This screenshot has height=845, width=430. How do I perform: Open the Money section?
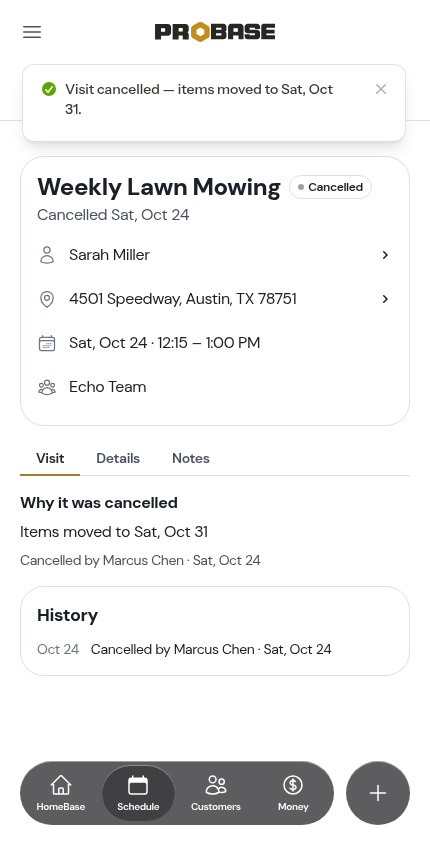(x=293, y=793)
